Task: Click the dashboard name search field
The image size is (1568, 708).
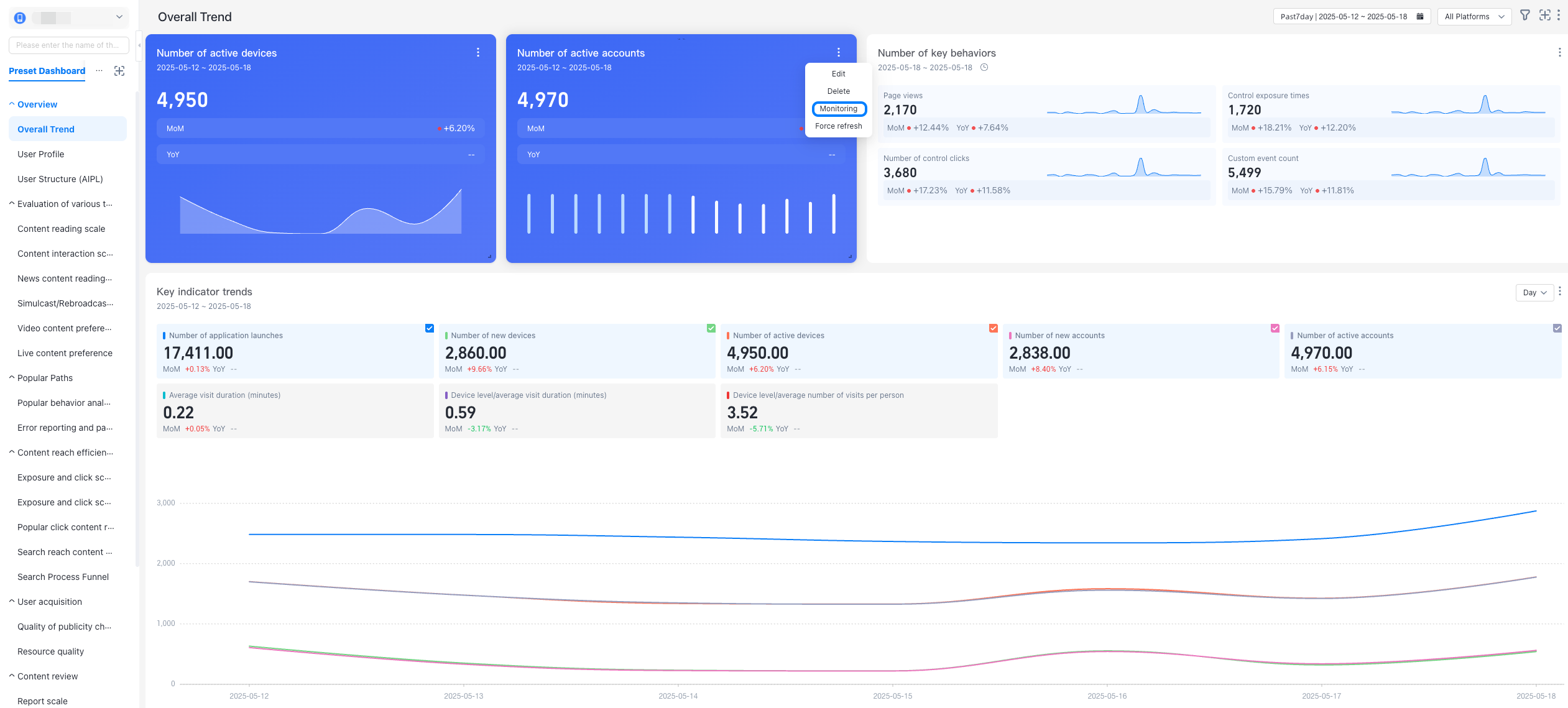Action: coord(68,45)
